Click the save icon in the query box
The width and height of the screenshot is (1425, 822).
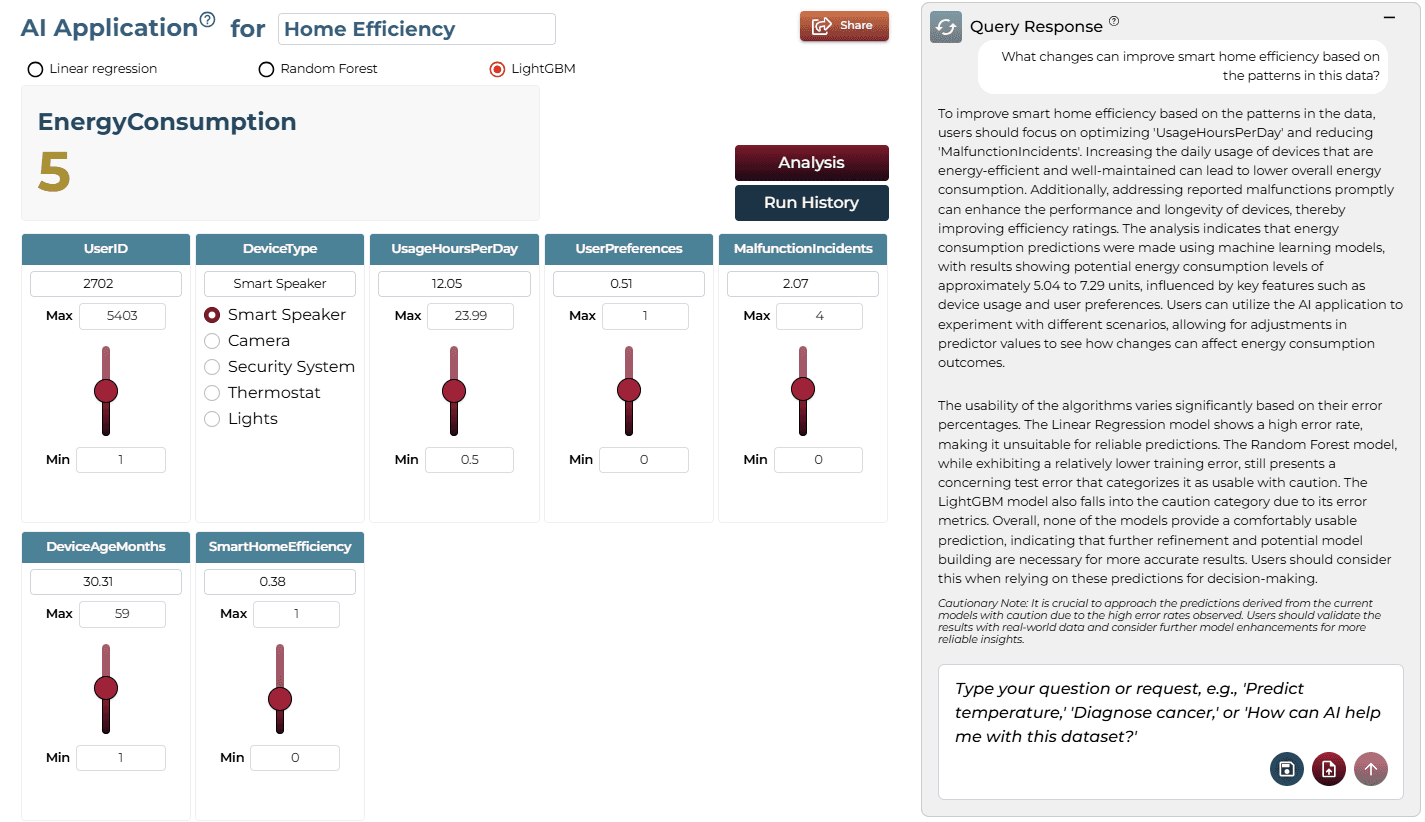(x=1287, y=769)
